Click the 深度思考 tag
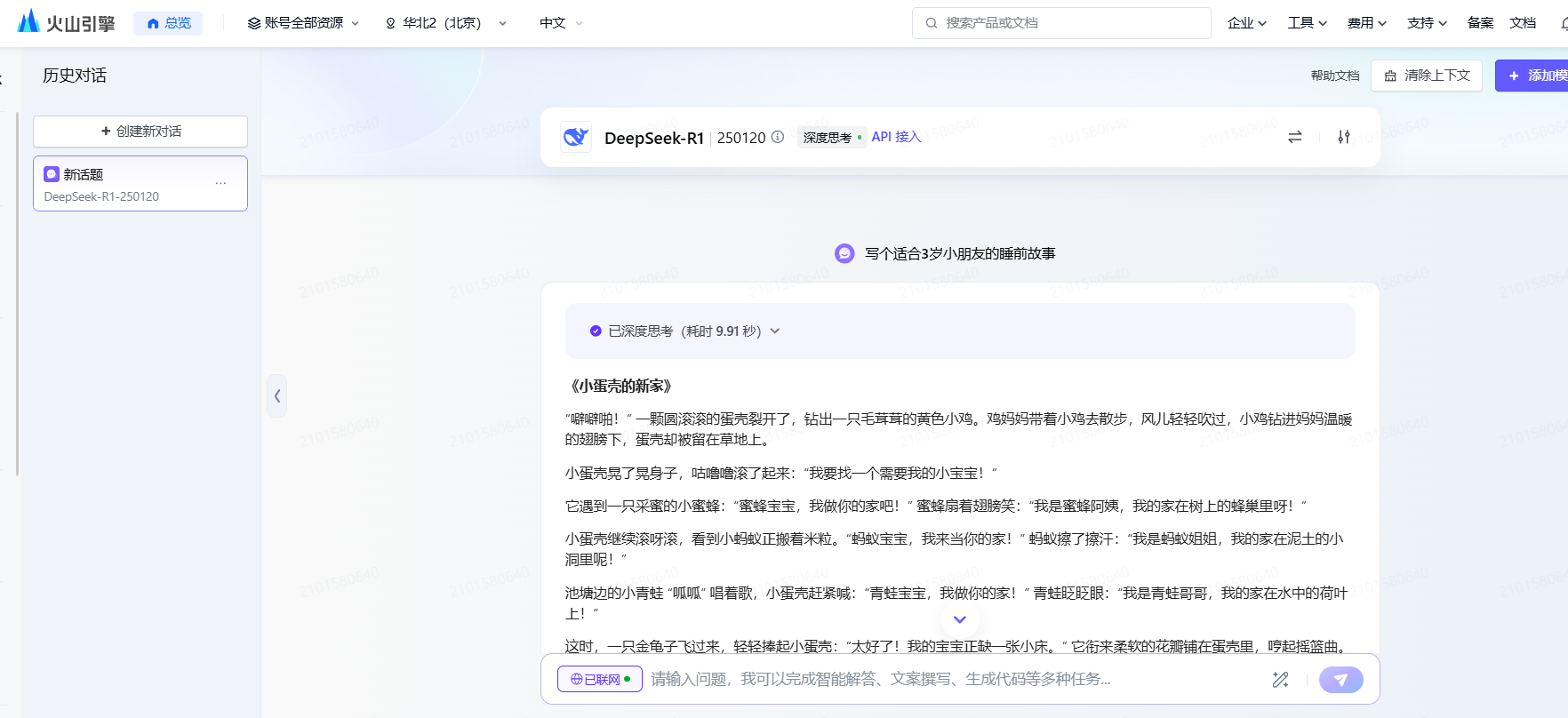 pyautogui.click(x=832, y=138)
